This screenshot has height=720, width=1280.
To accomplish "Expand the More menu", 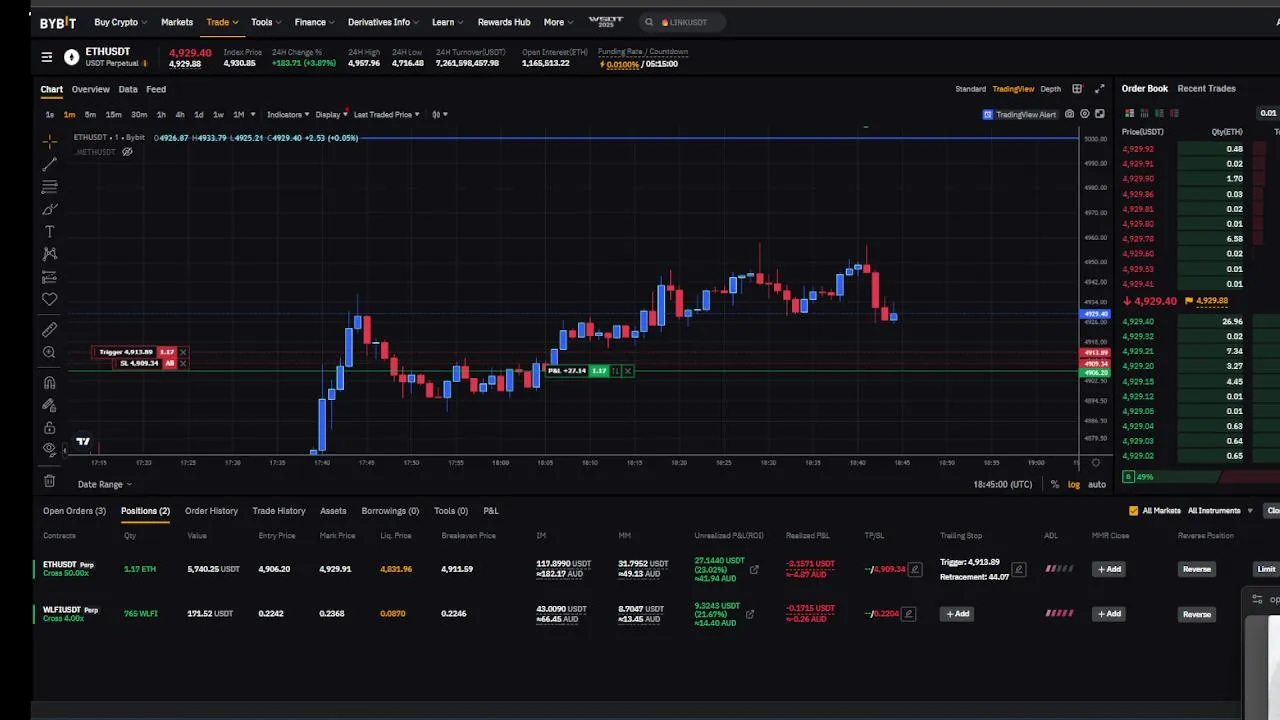I will pos(558,22).
